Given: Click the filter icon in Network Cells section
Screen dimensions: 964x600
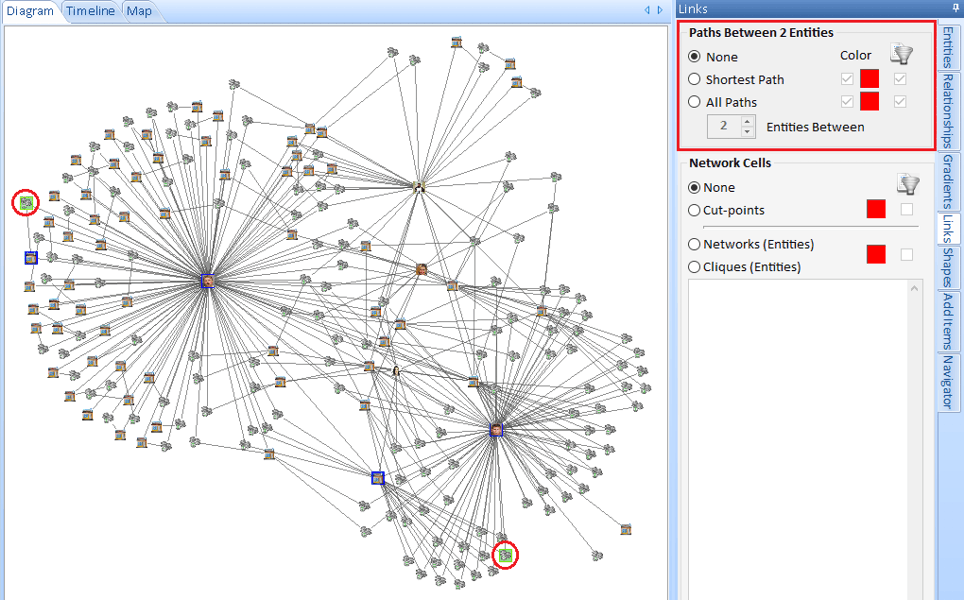Looking at the screenshot, I should click(908, 185).
